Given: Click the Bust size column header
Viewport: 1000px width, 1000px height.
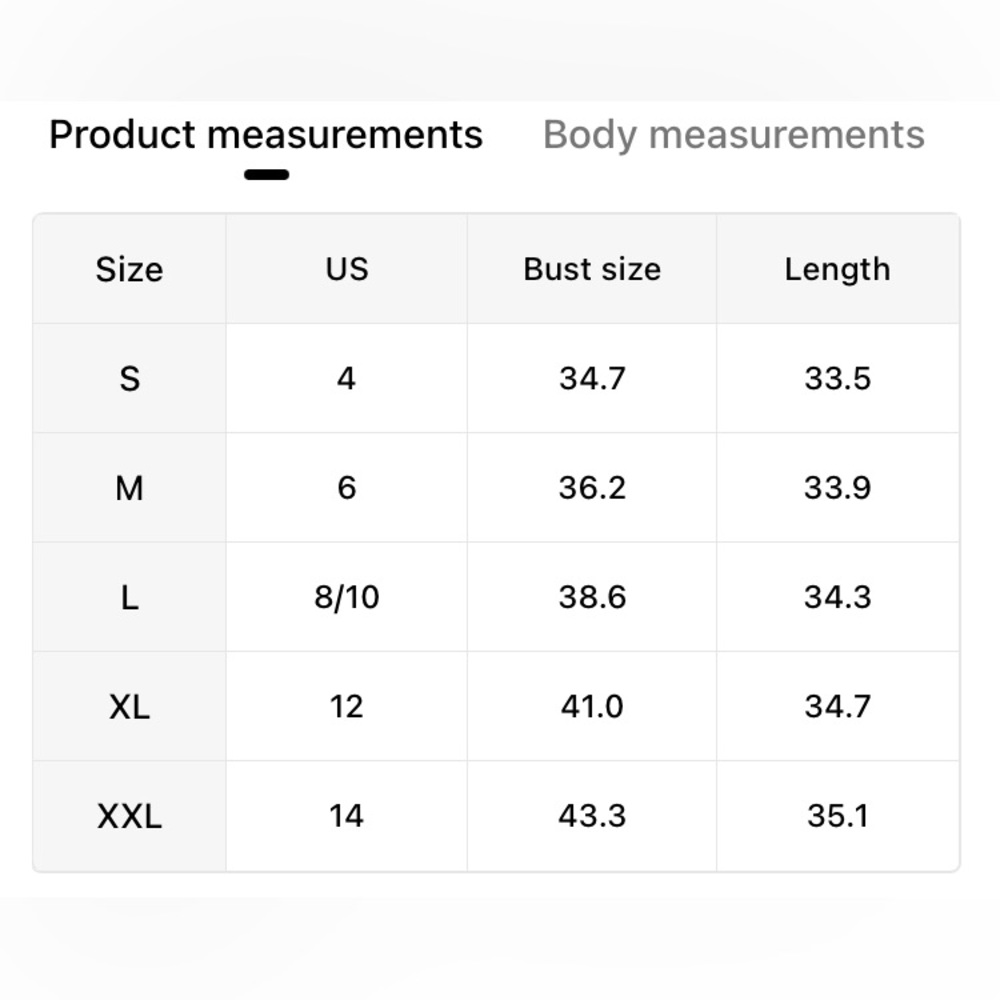Looking at the screenshot, I should 592,269.
